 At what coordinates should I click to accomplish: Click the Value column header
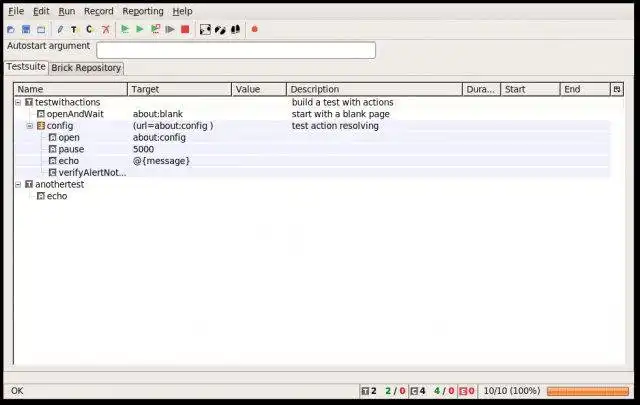259,89
